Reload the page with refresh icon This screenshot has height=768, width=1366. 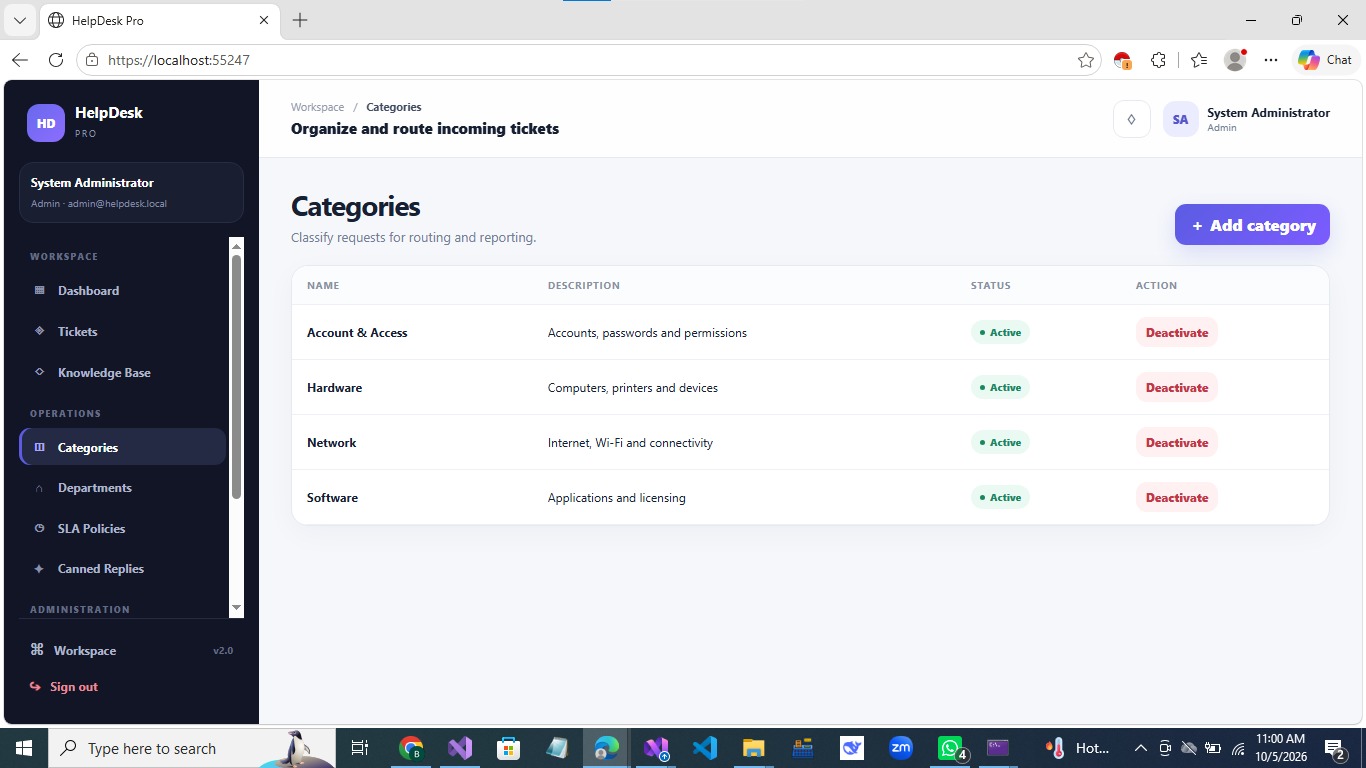coord(56,60)
